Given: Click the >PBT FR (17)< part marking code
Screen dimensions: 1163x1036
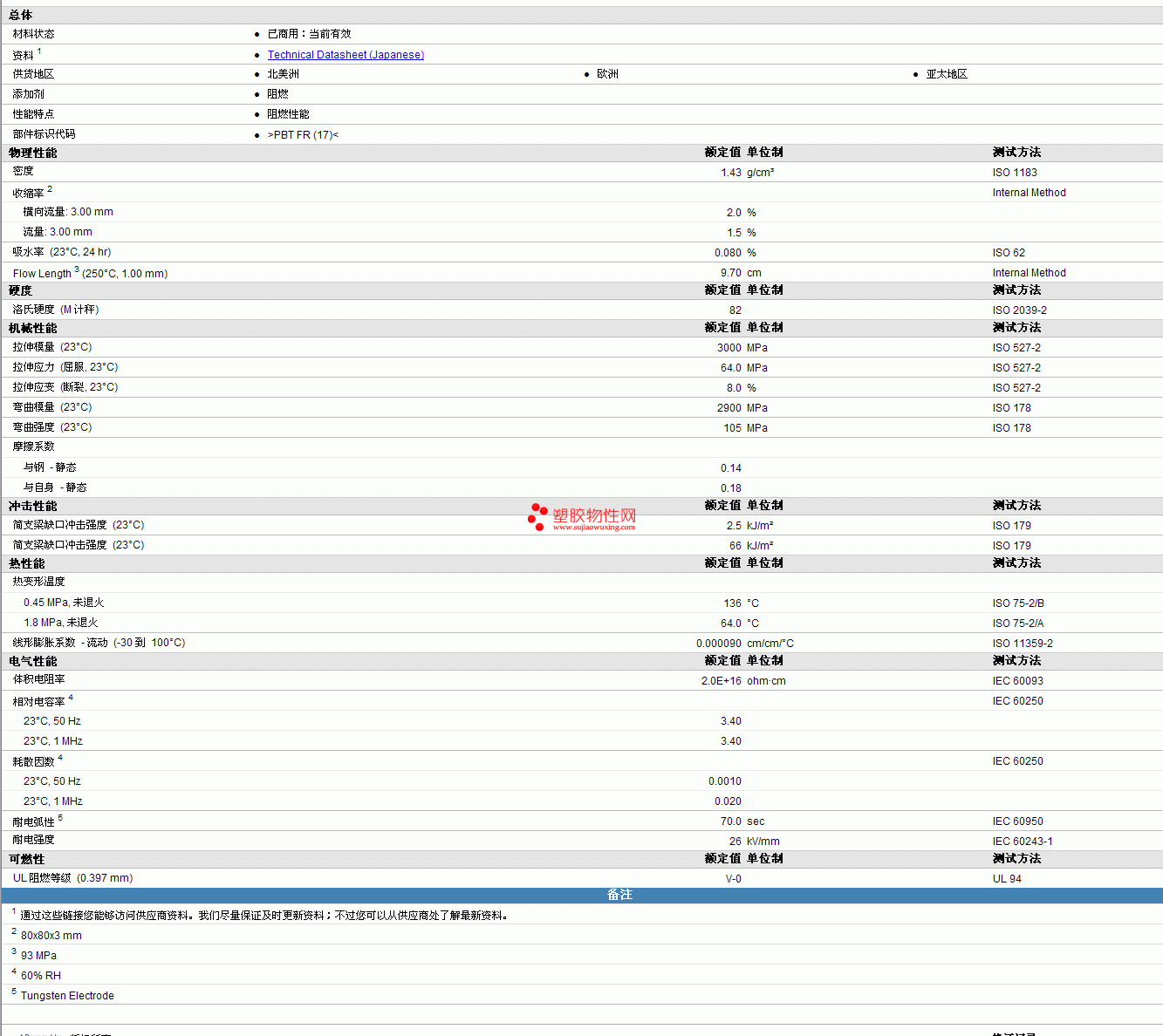Looking at the screenshot, I should click(303, 135).
